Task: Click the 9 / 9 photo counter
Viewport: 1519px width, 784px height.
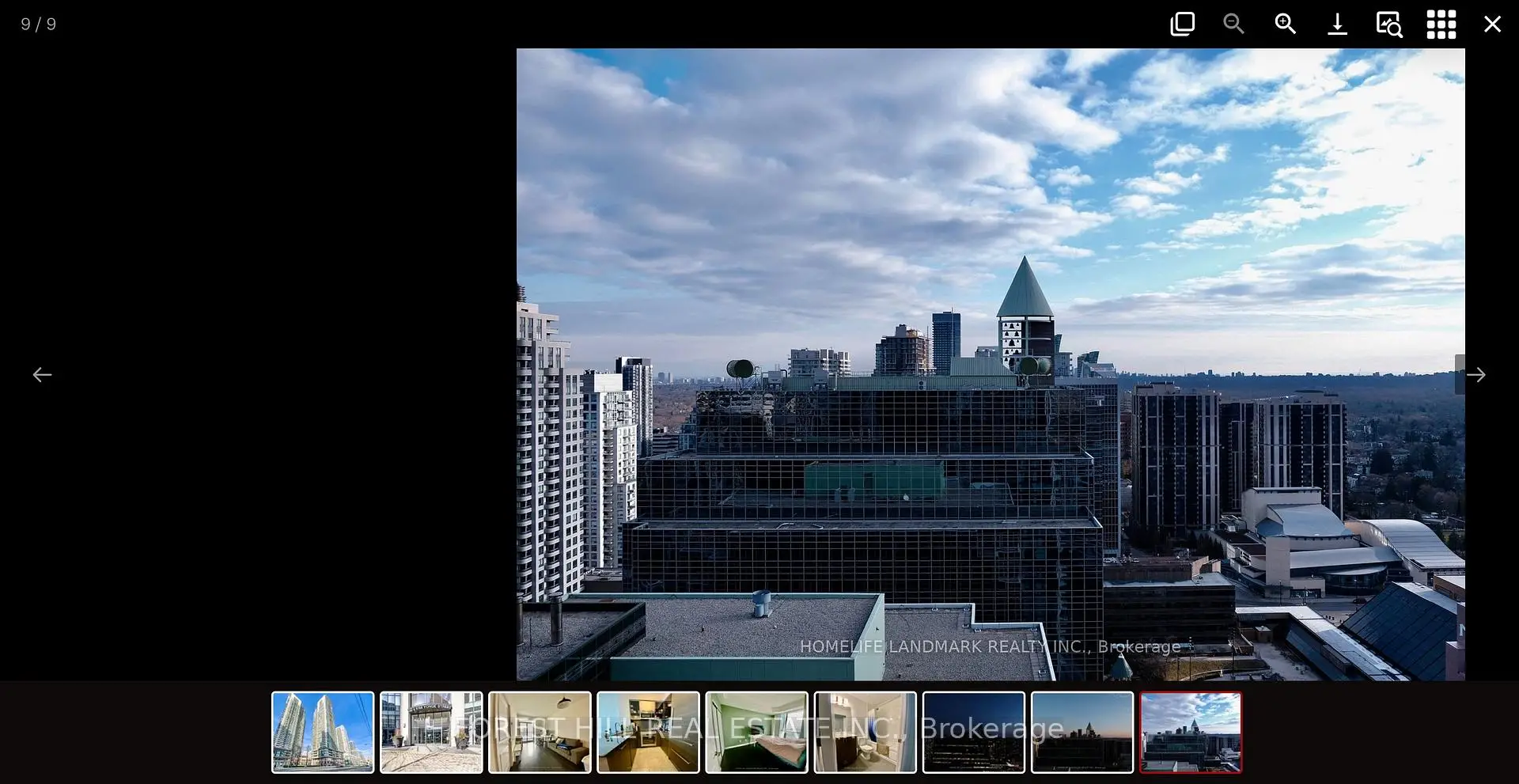Action: (x=39, y=25)
